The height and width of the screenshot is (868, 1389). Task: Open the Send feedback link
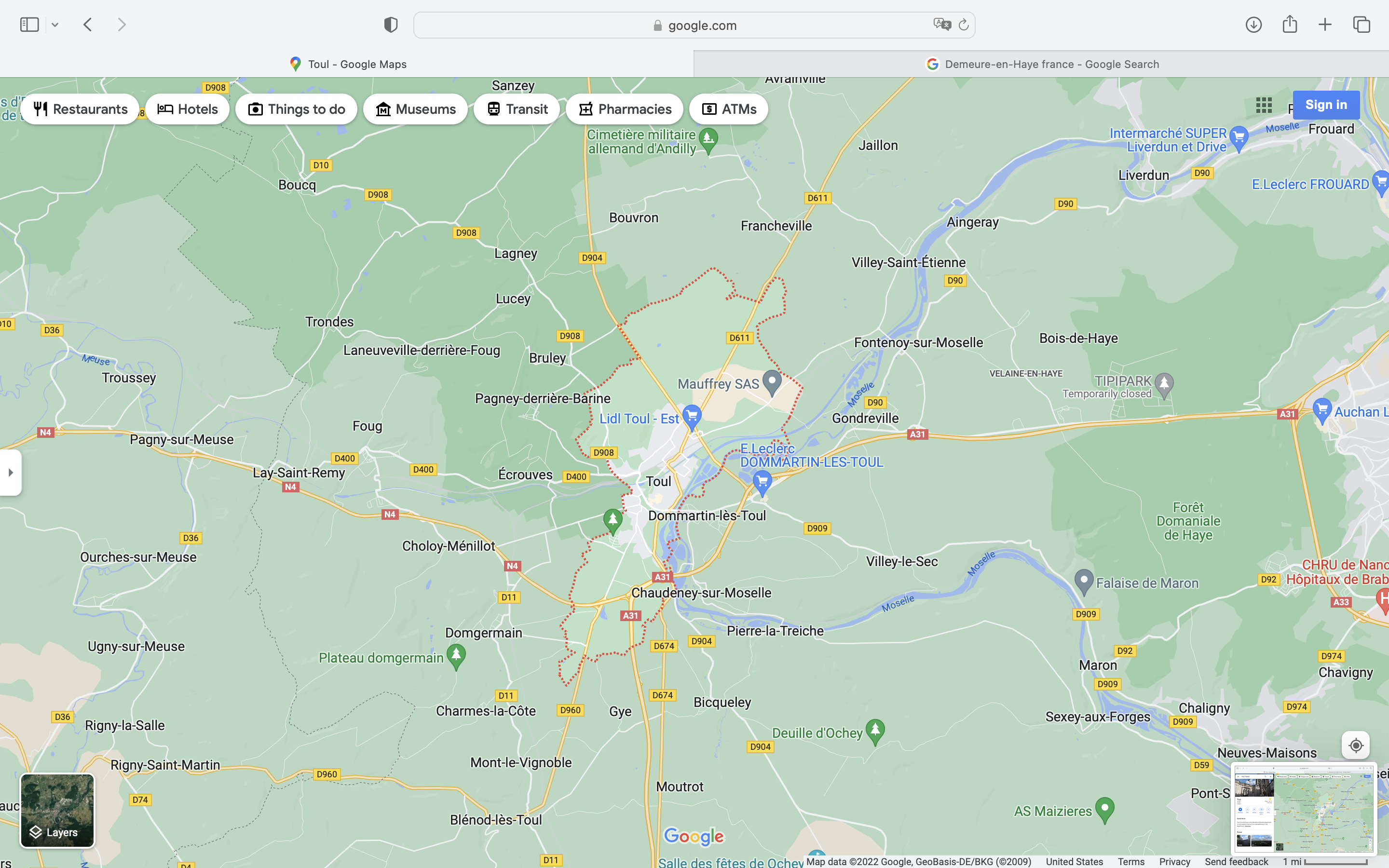1236,862
